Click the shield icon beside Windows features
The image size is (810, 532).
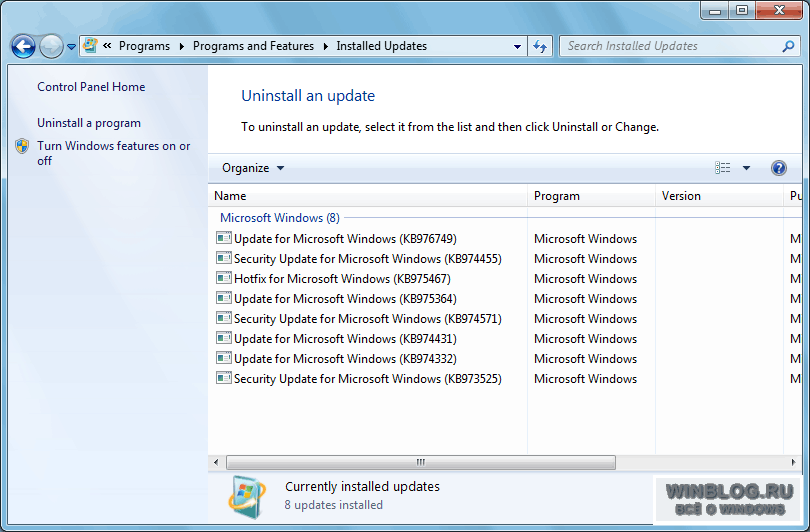click(22, 146)
